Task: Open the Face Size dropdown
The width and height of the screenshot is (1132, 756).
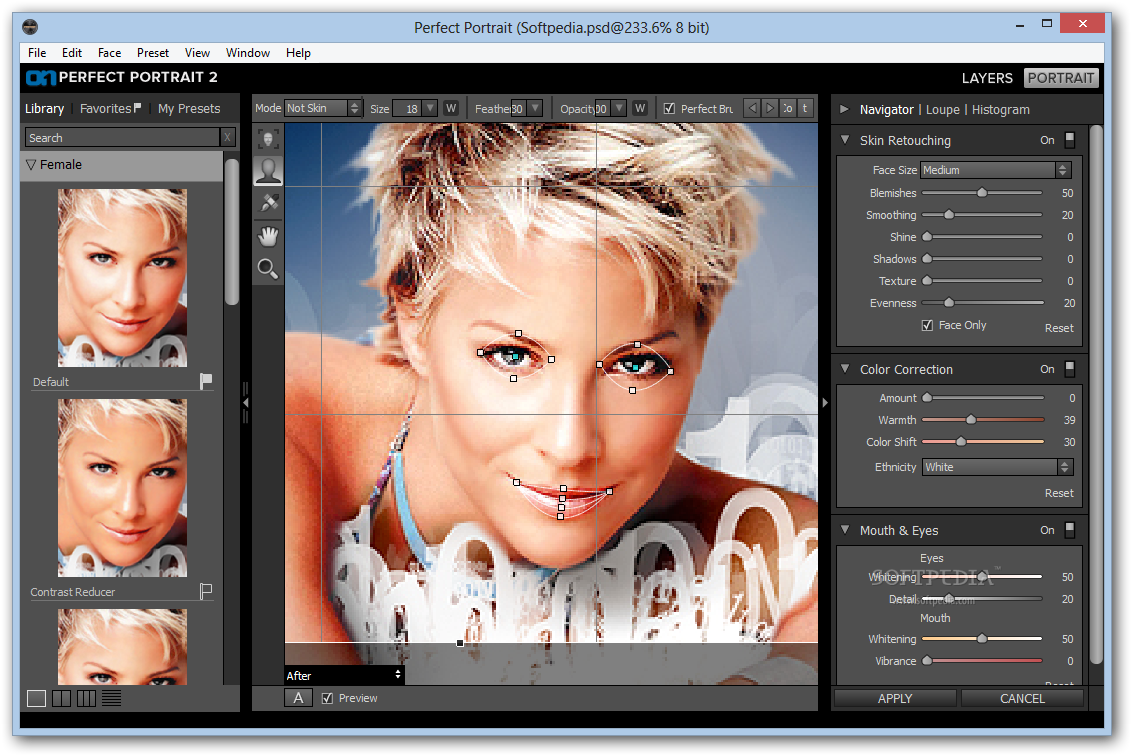Action: [x=996, y=170]
